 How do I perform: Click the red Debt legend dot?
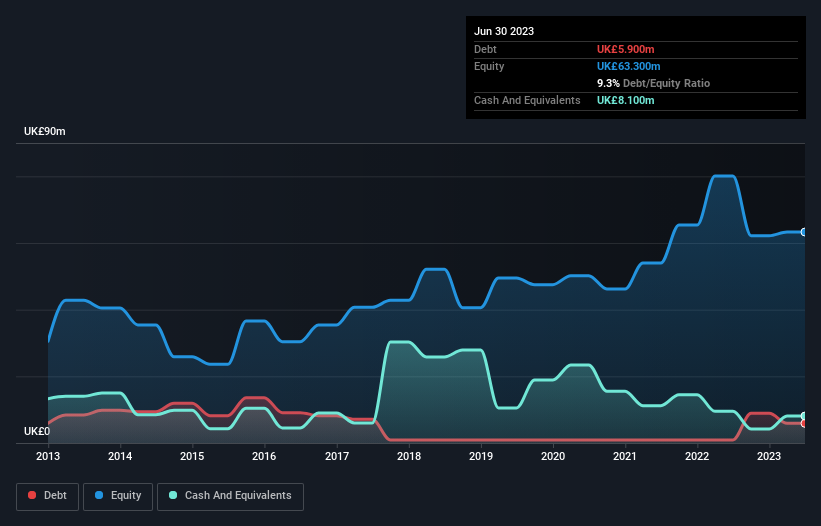pyautogui.click(x=32, y=495)
